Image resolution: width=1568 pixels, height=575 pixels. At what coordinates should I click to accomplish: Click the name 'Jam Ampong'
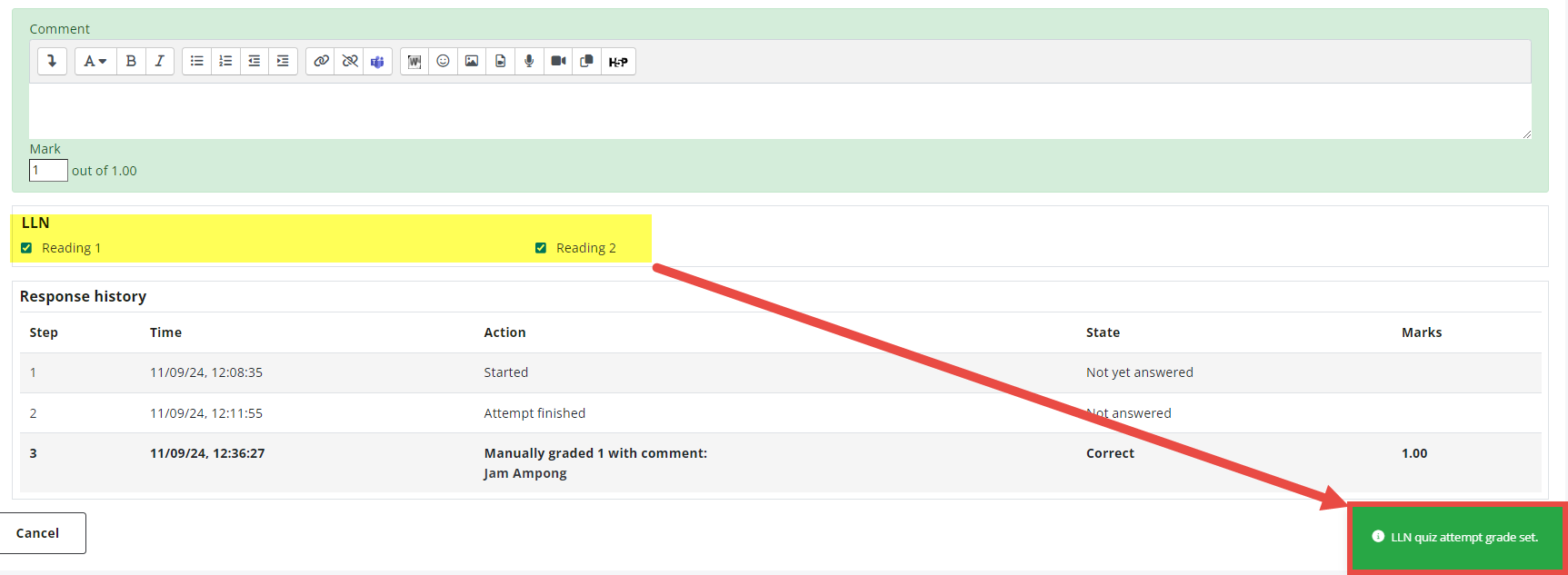click(525, 473)
